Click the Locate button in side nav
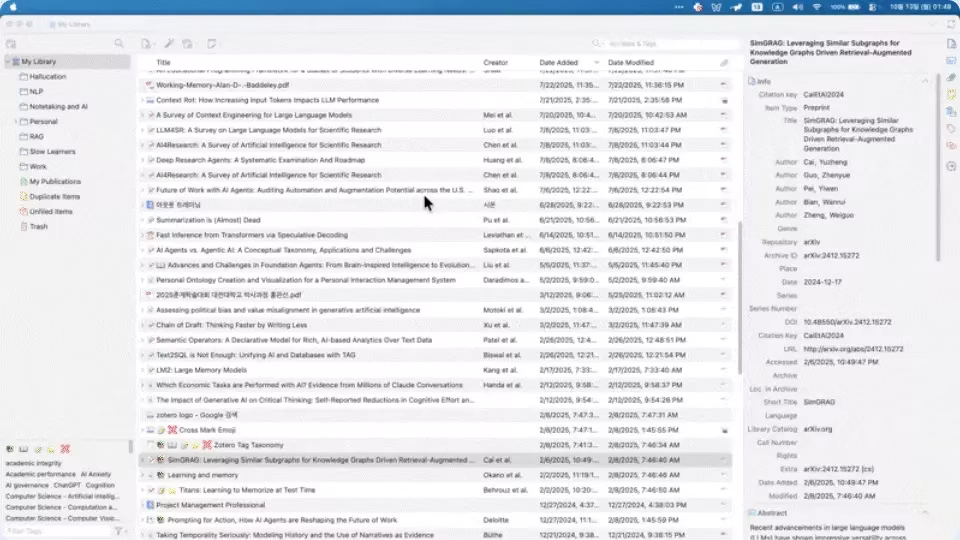This screenshot has height=540, width=960. coord(951,167)
